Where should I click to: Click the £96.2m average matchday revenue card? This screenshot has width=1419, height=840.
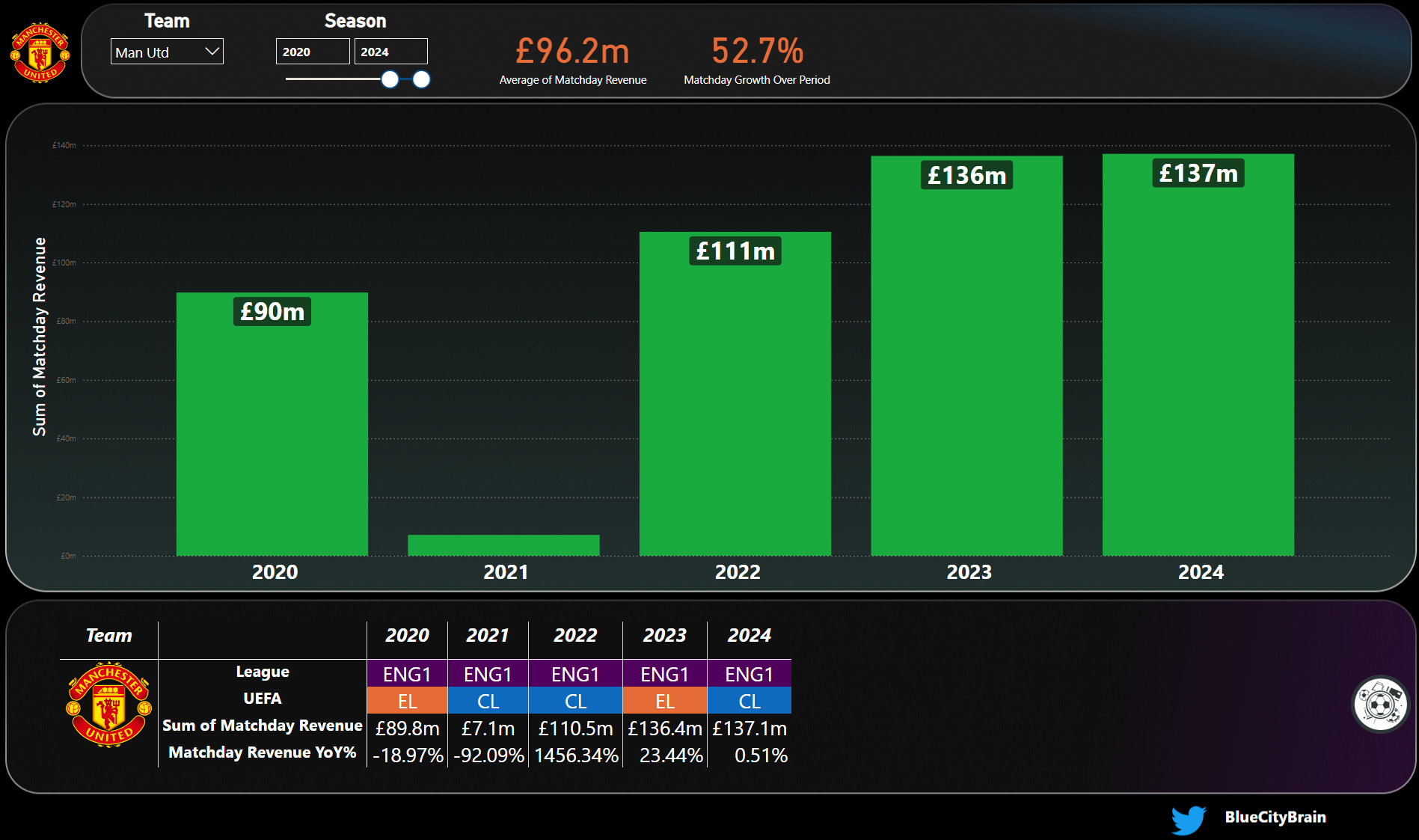point(573,60)
